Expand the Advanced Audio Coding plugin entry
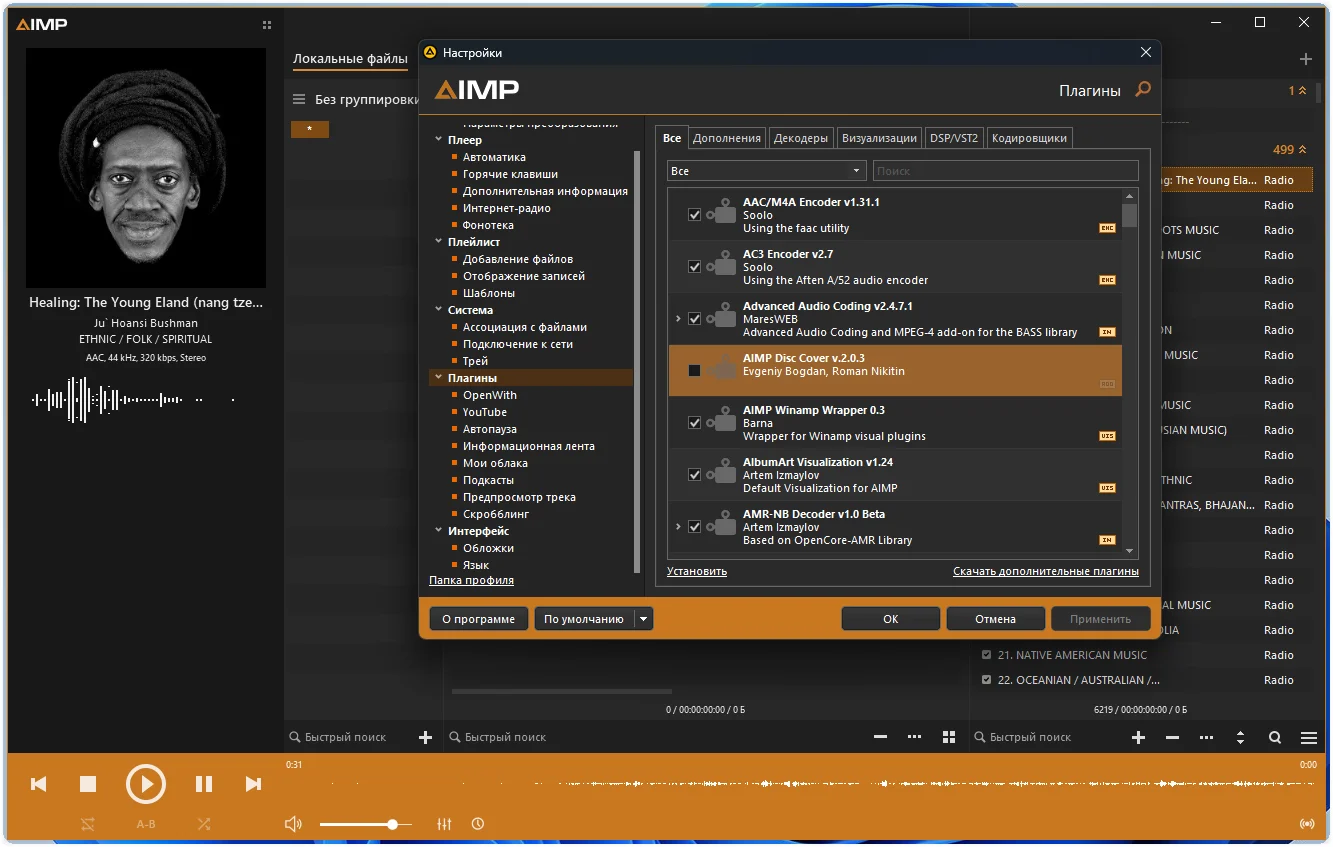Image resolution: width=1333 pixels, height=847 pixels. [x=678, y=319]
